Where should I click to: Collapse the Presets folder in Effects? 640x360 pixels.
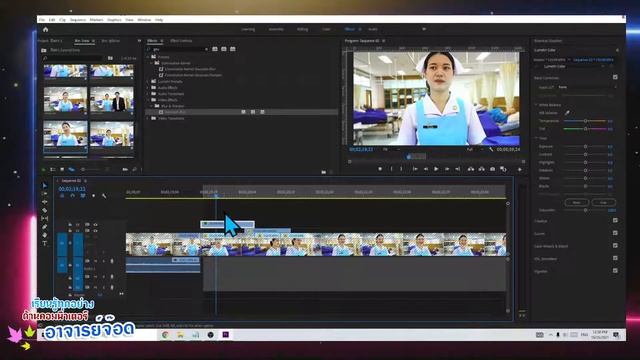point(148,57)
